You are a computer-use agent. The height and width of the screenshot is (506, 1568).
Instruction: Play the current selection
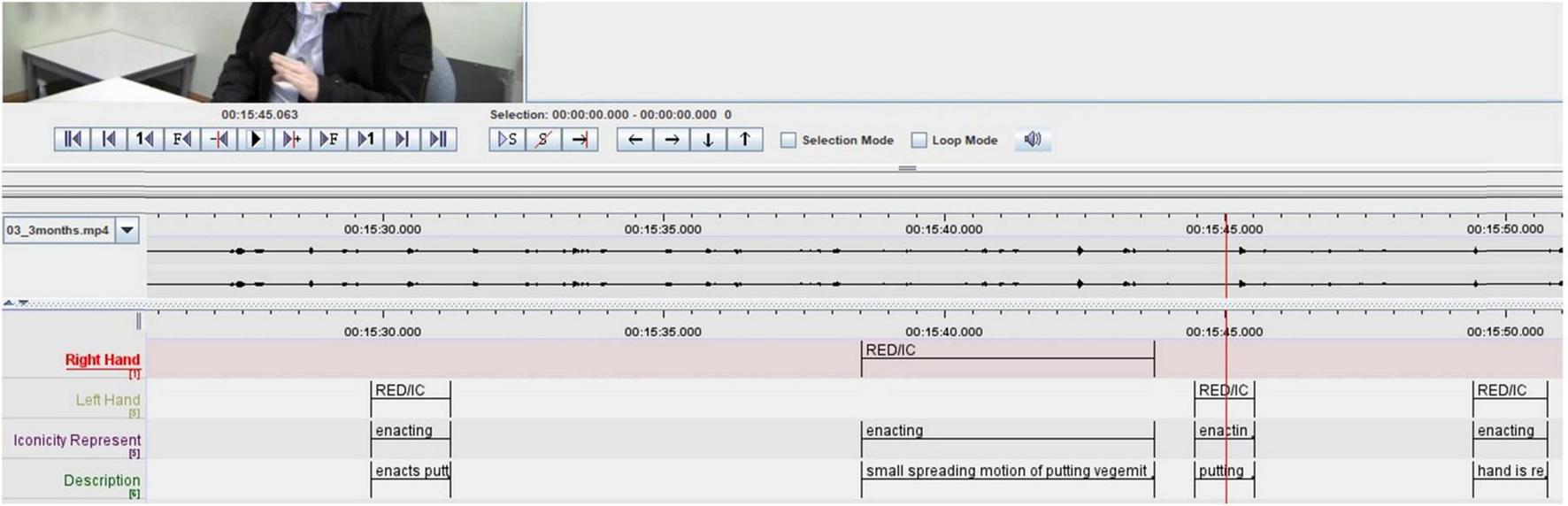507,140
